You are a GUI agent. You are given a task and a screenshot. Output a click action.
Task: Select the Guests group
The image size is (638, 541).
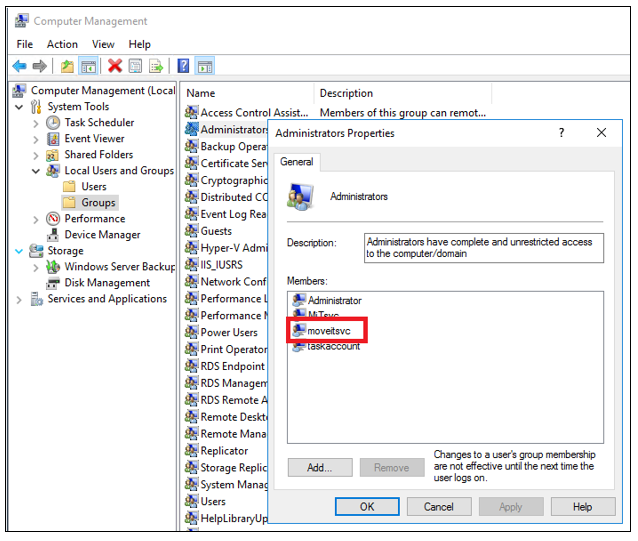coord(208,231)
